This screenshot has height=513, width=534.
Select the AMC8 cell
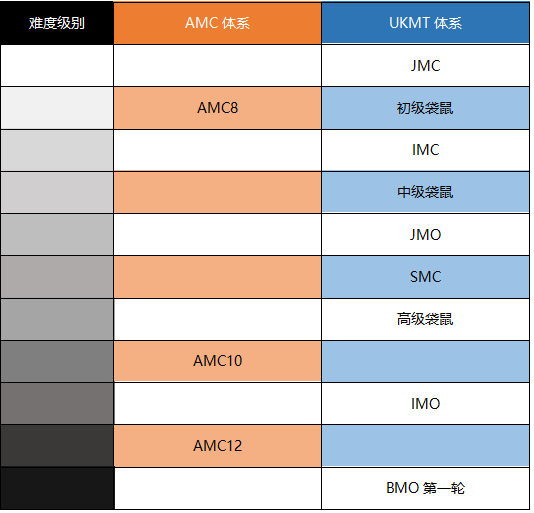pyautogui.click(x=218, y=108)
